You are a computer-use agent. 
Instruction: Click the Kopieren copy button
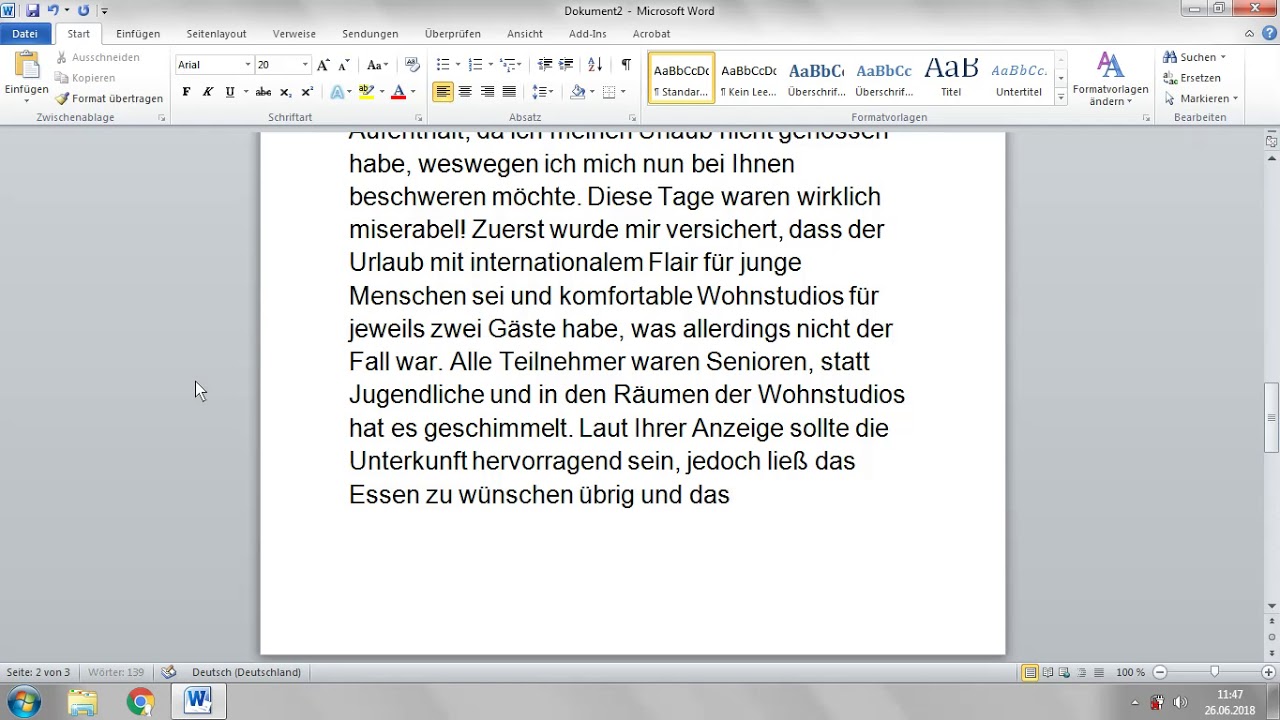(86, 78)
